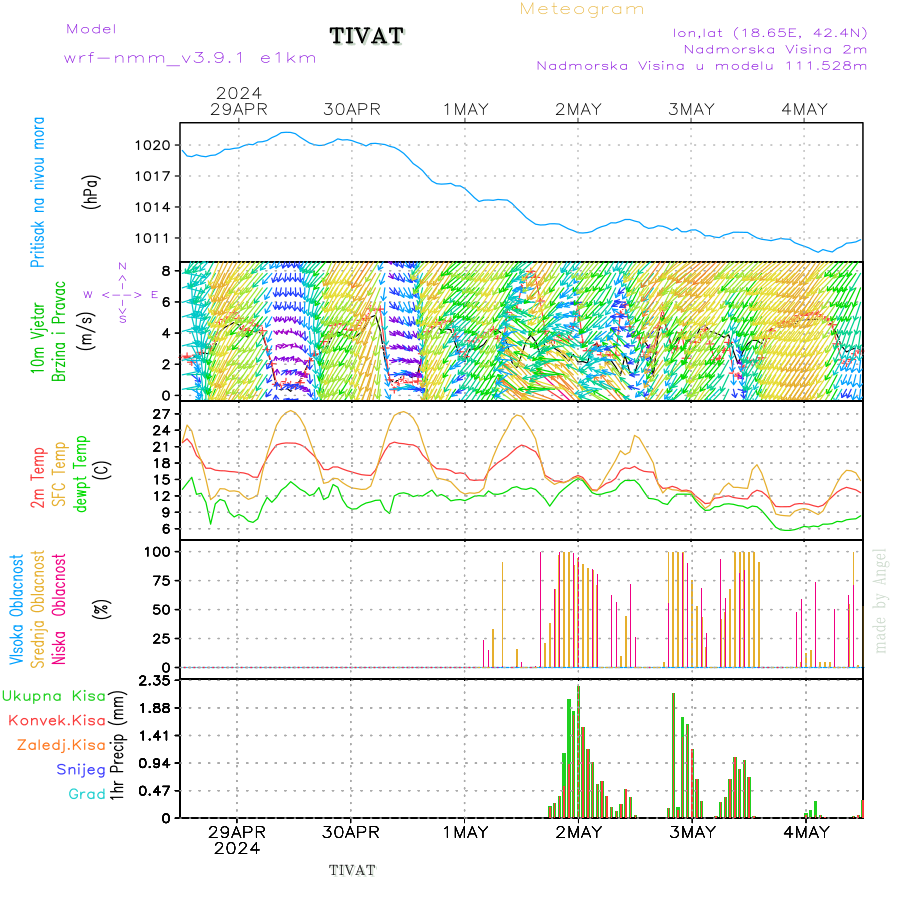This screenshot has height=900, width=900.
Task: Click the "Meteogram" heading text
Action: tap(582, 9)
